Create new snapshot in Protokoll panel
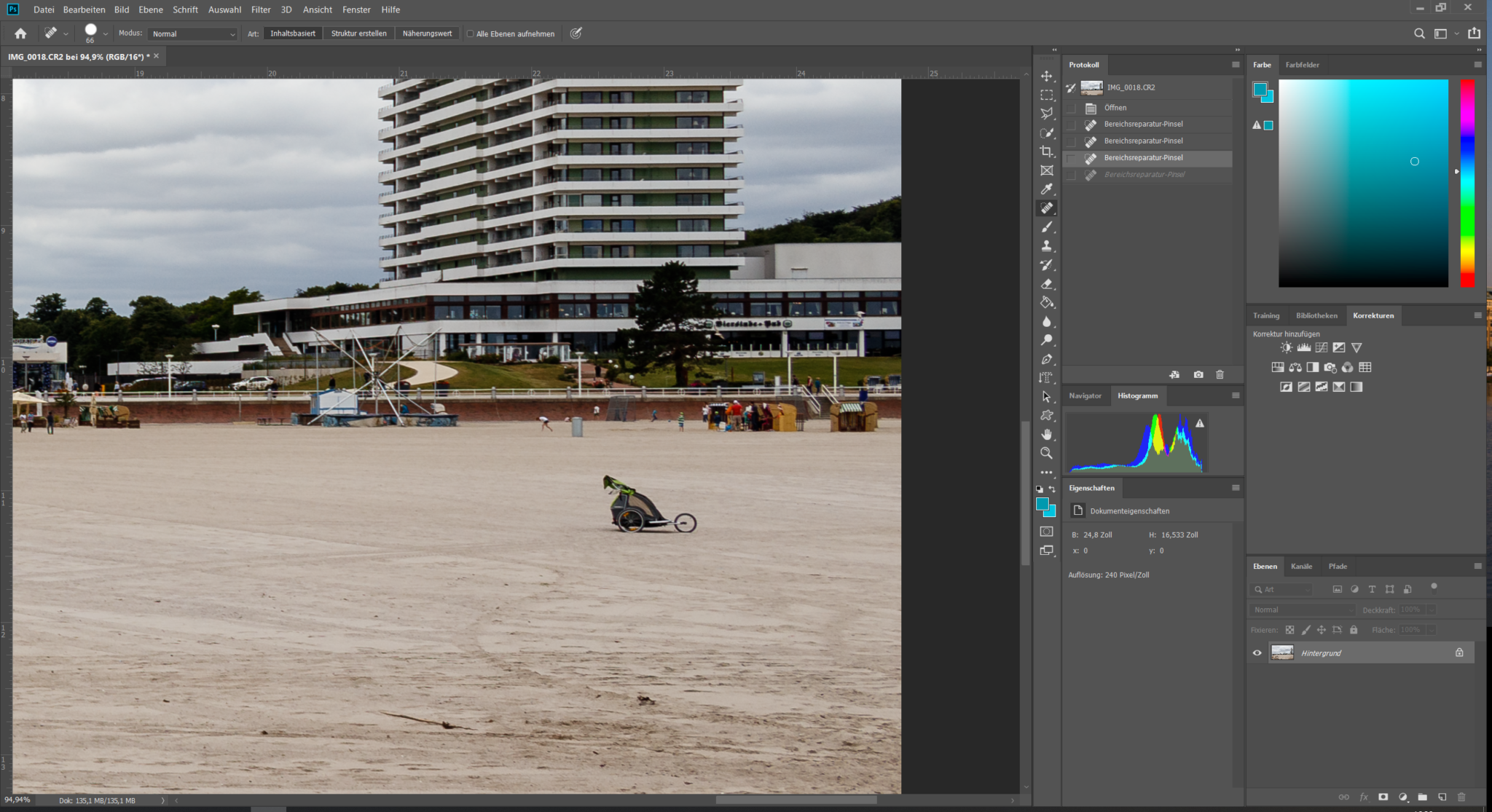 tap(1198, 375)
